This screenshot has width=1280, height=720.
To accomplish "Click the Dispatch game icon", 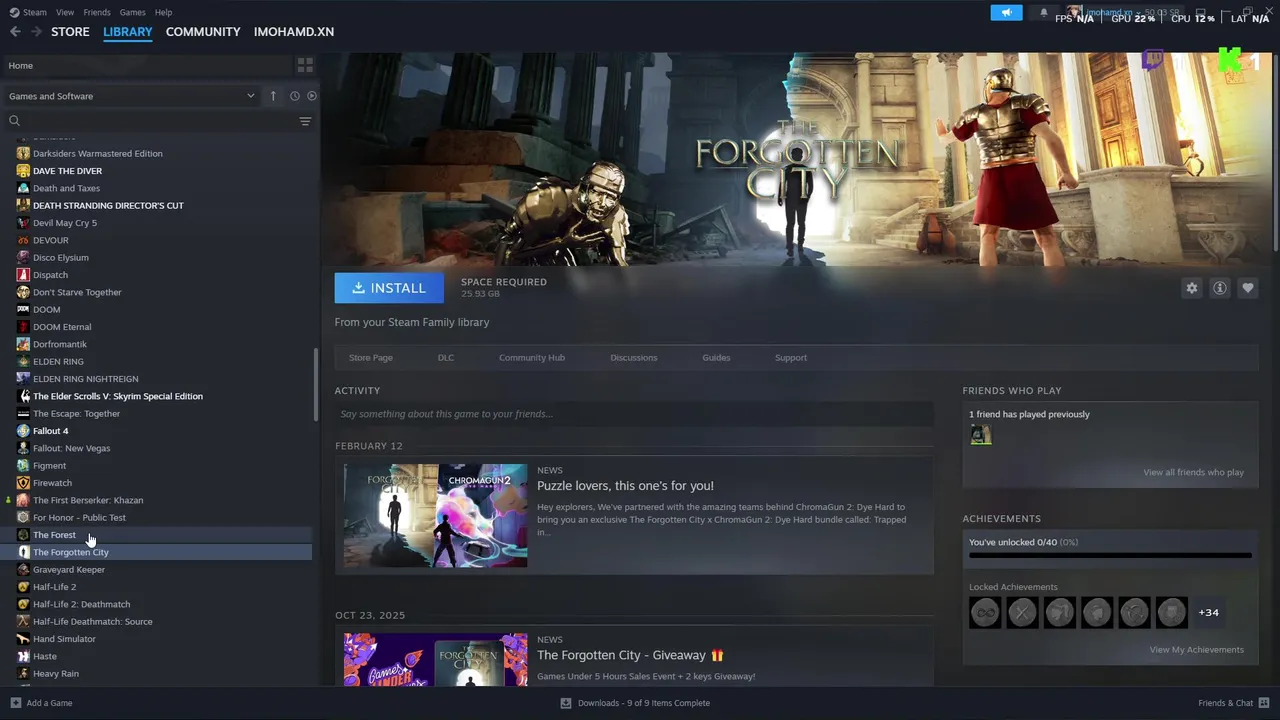I will tap(23, 275).
